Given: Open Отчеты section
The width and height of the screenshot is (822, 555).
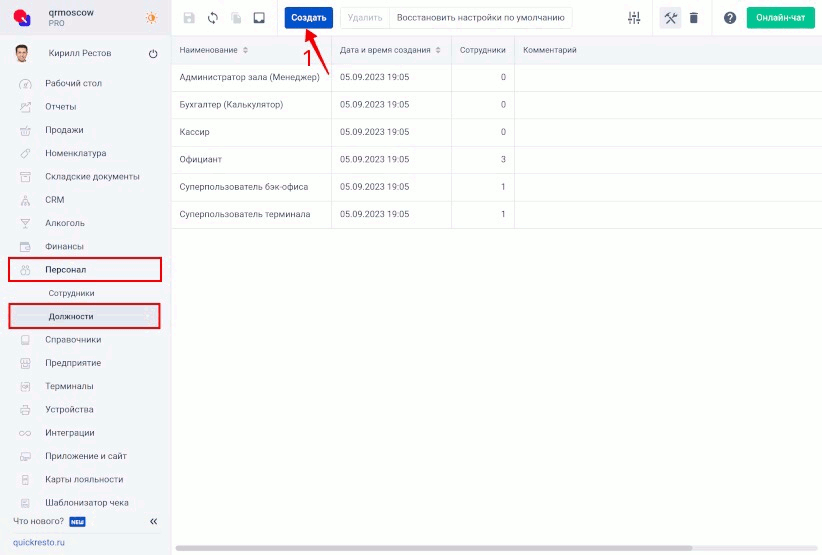Looking at the screenshot, I should [x=61, y=106].
